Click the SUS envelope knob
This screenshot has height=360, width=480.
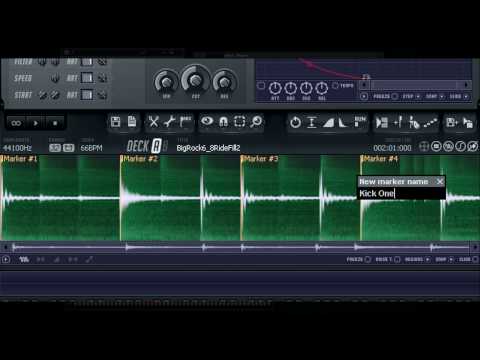click(306, 88)
